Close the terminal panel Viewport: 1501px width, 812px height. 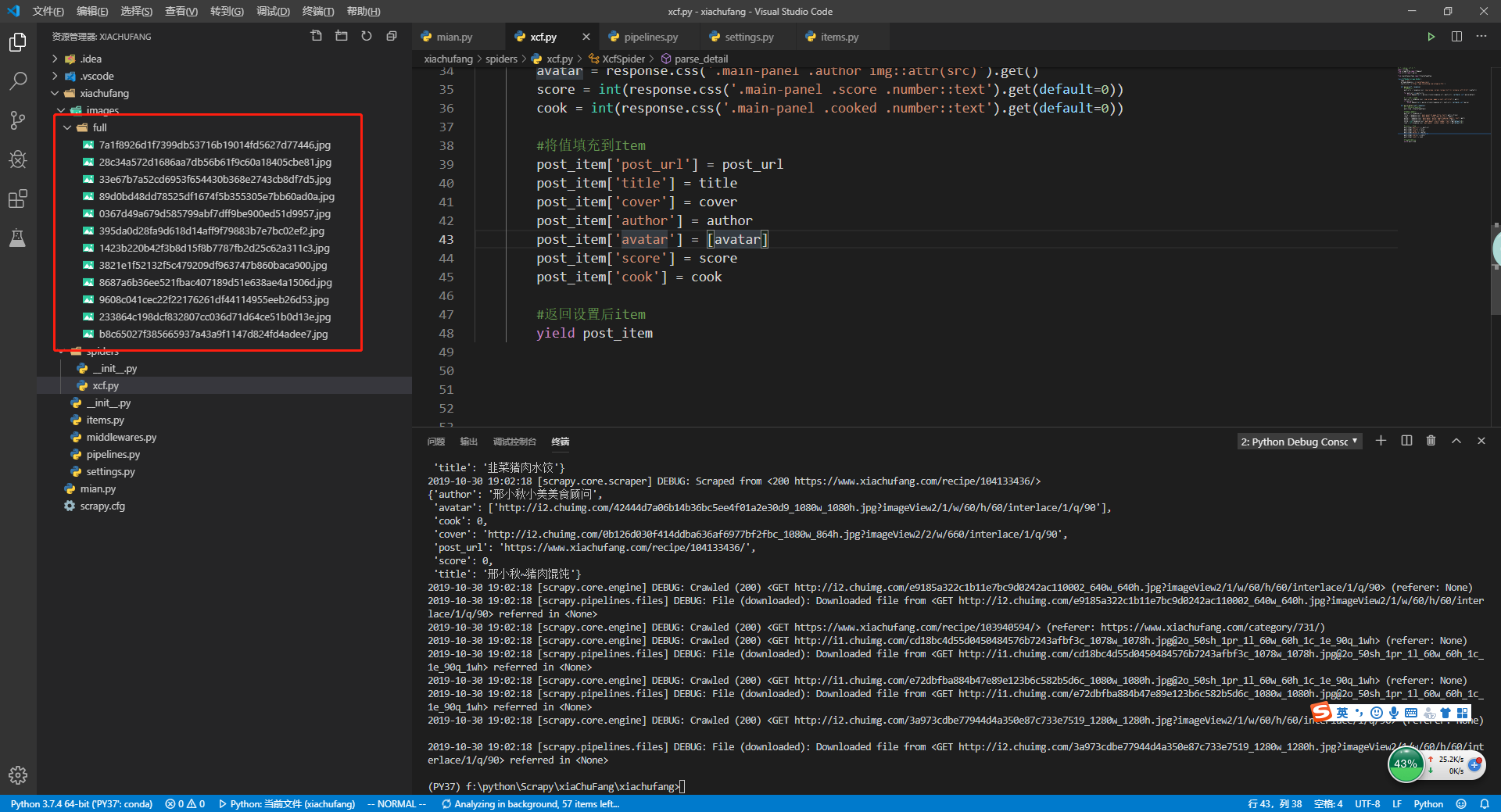pos(1481,441)
